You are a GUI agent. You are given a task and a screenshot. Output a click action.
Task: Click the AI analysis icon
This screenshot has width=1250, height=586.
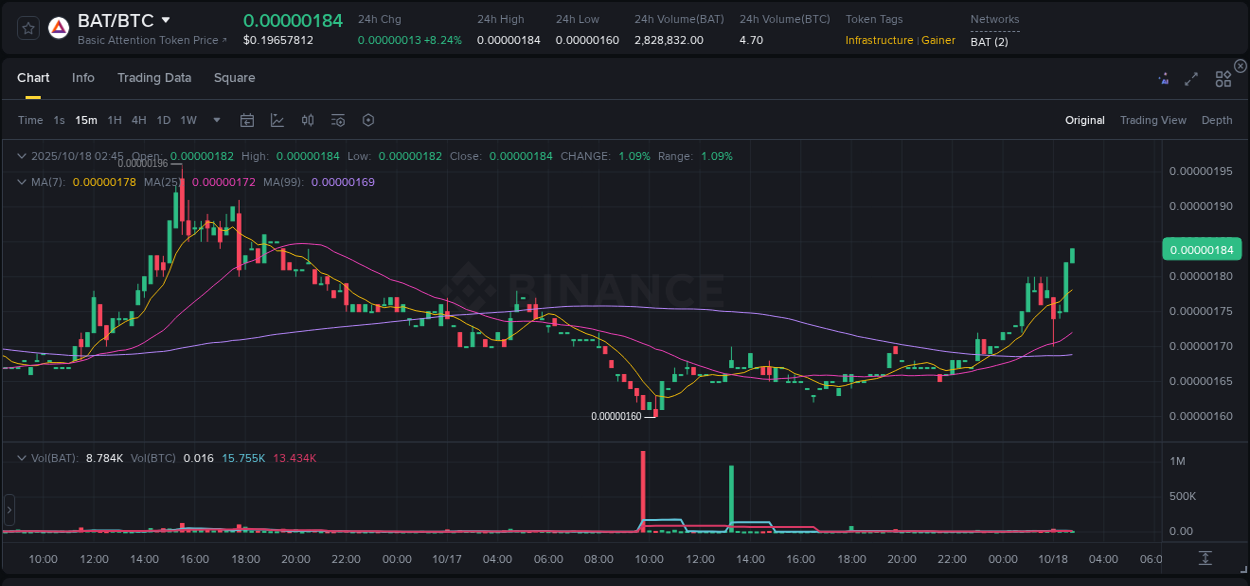pyautogui.click(x=1163, y=79)
